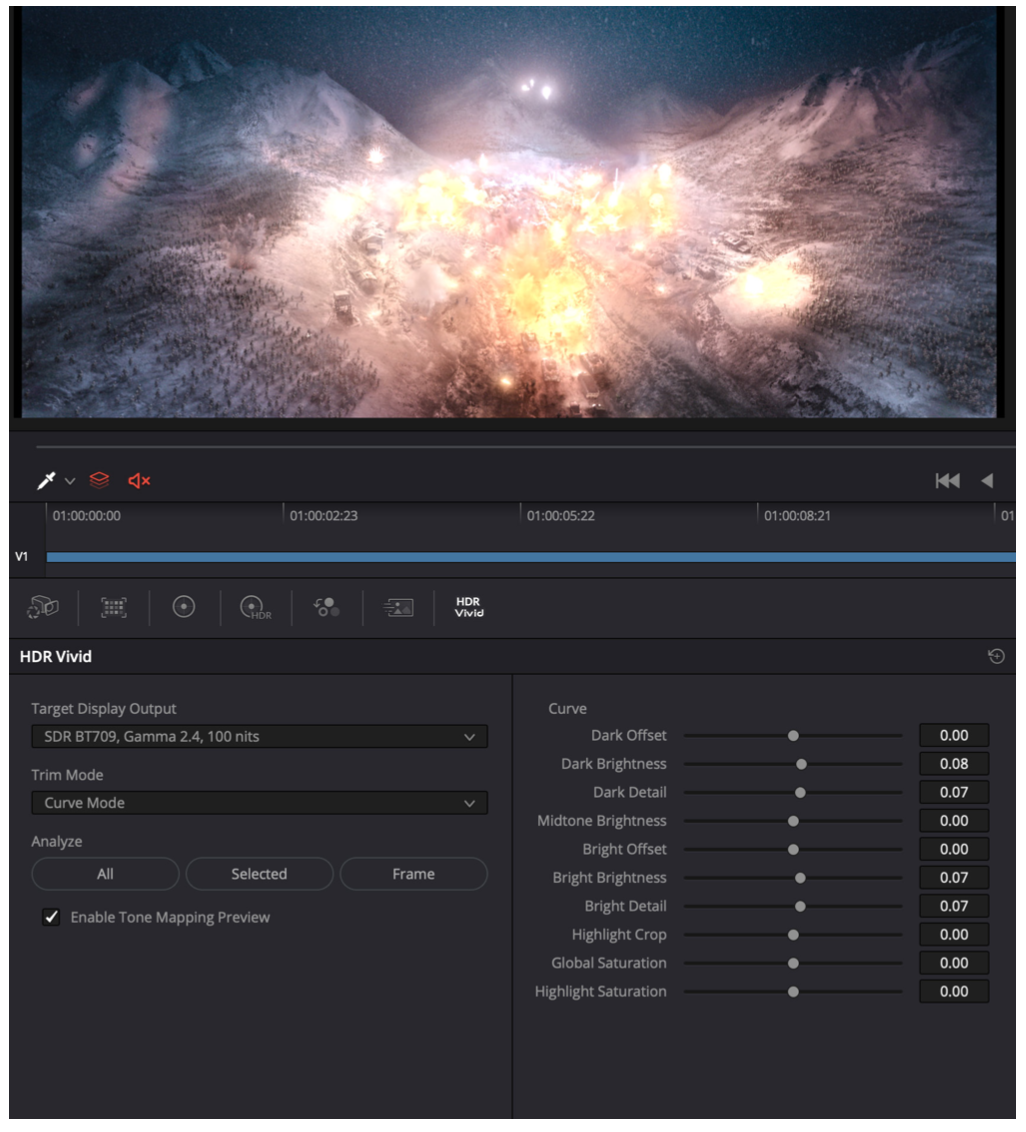Screen dimensions: 1026x1132
Task: Reset the HDR Vivid palette settings
Action: pyautogui.click(x=996, y=656)
